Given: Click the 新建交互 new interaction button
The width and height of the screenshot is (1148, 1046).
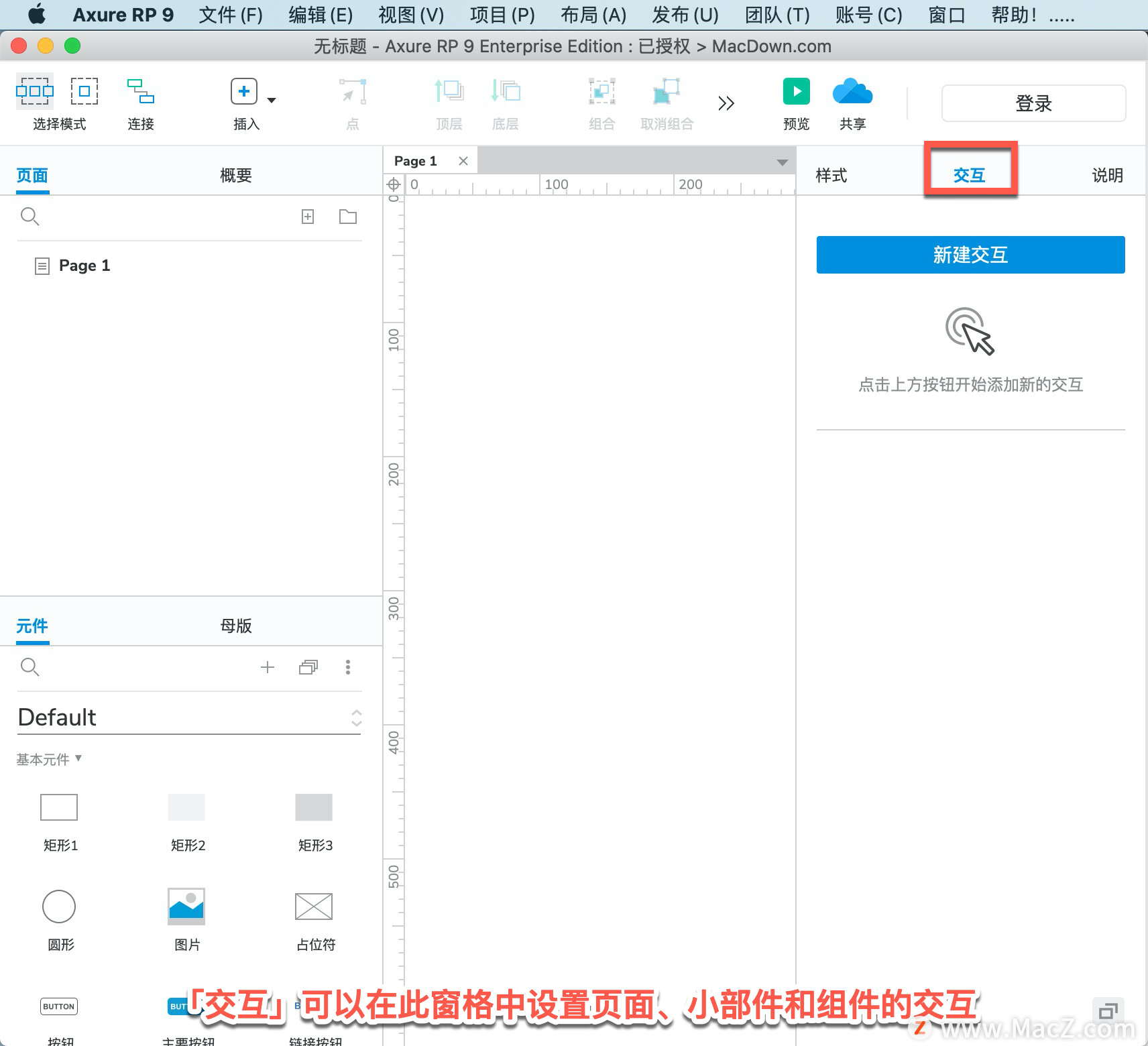Looking at the screenshot, I should [x=970, y=255].
